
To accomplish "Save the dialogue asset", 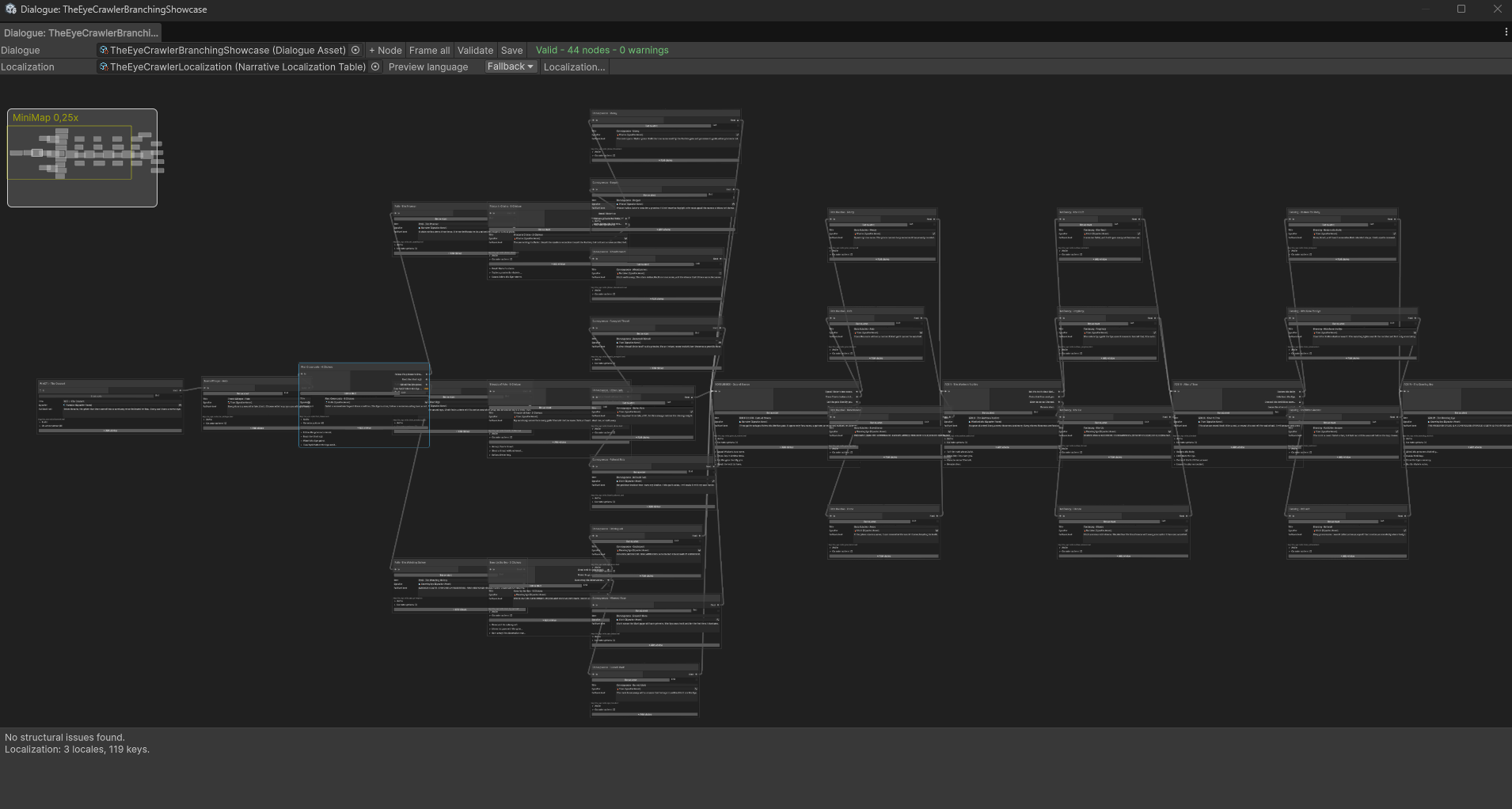I will (x=511, y=50).
